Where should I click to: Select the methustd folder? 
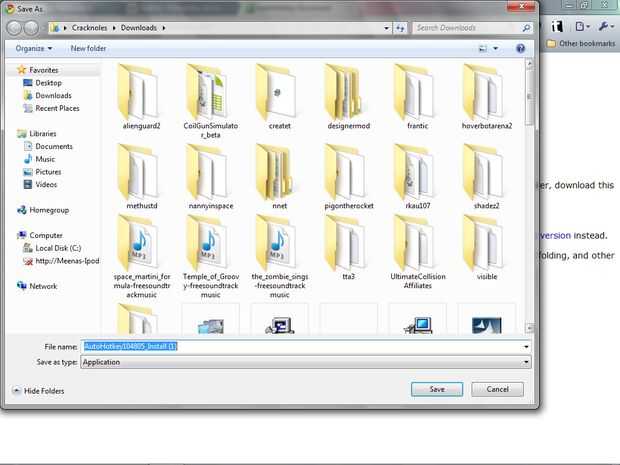pyautogui.click(x=141, y=177)
